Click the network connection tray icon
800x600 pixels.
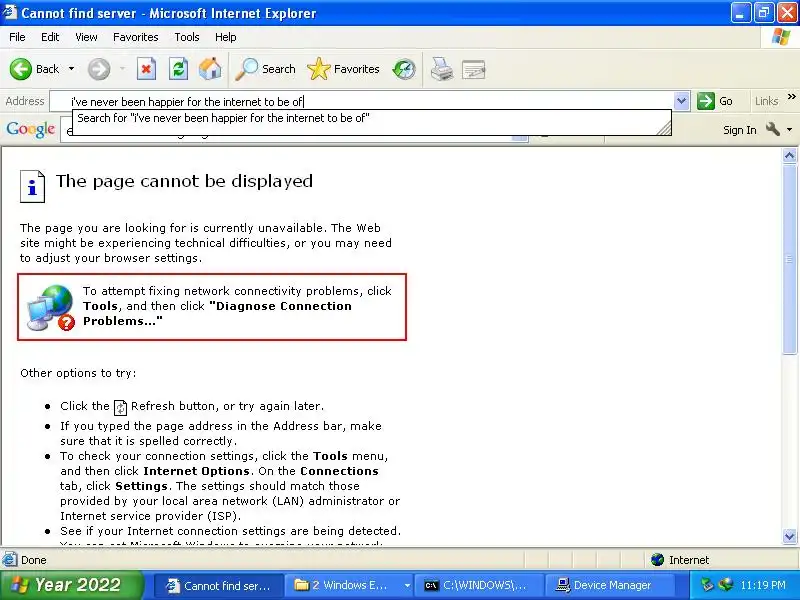pos(725,585)
